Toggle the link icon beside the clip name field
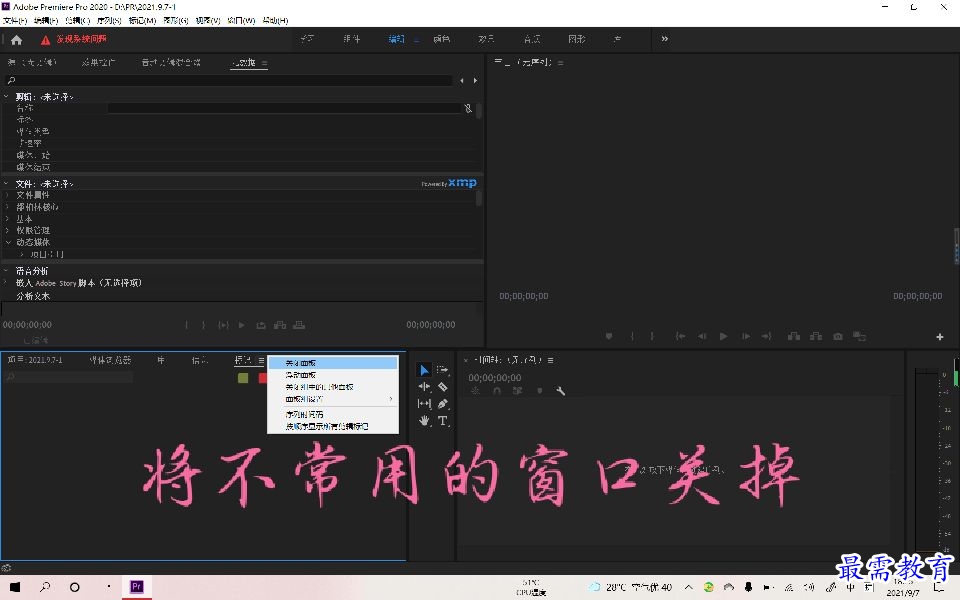960x600 pixels. coord(468,108)
